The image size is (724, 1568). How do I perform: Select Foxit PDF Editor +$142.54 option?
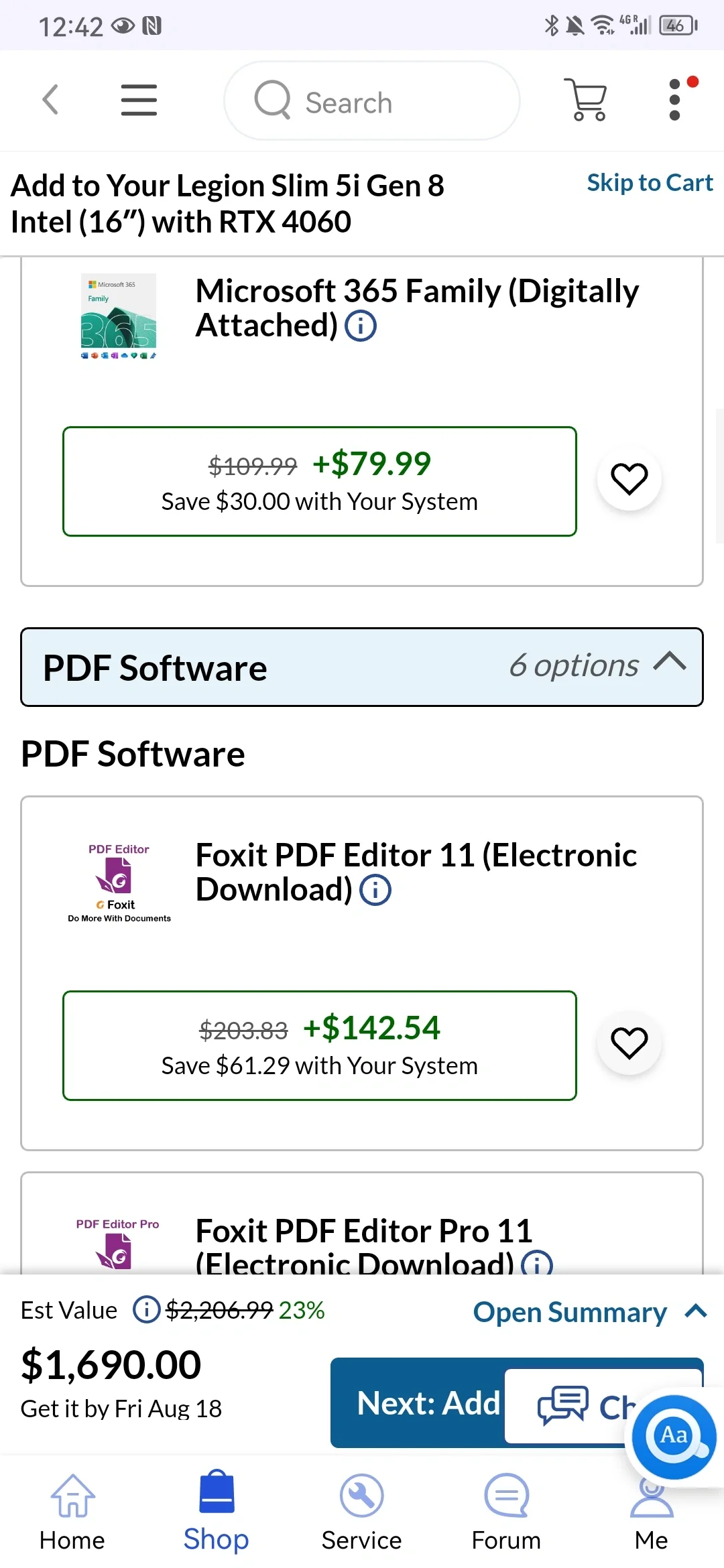click(x=320, y=1045)
